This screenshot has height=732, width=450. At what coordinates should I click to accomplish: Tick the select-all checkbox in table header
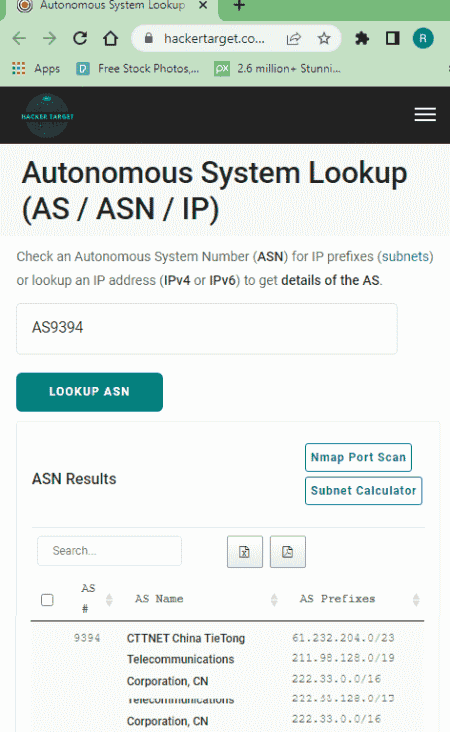(x=47, y=599)
